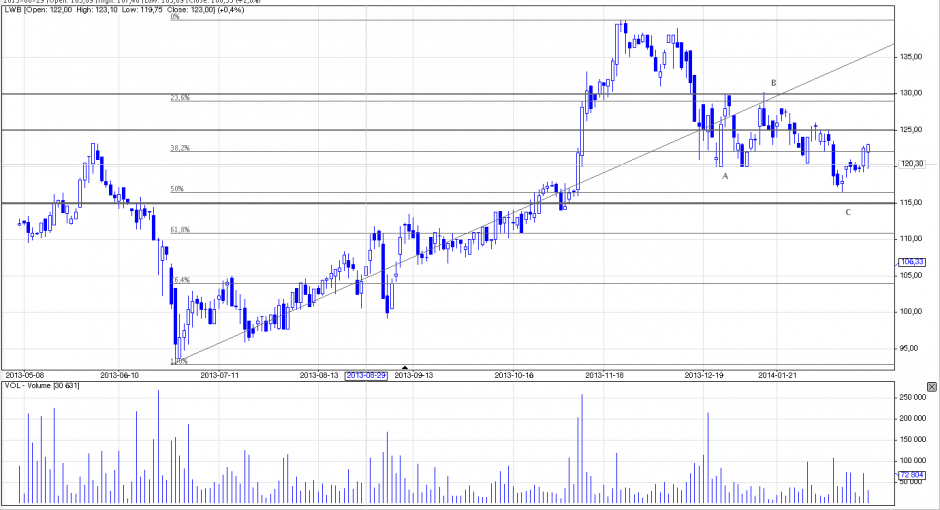Click the 61,8% Fibonacci level label

pyautogui.click(x=180, y=230)
